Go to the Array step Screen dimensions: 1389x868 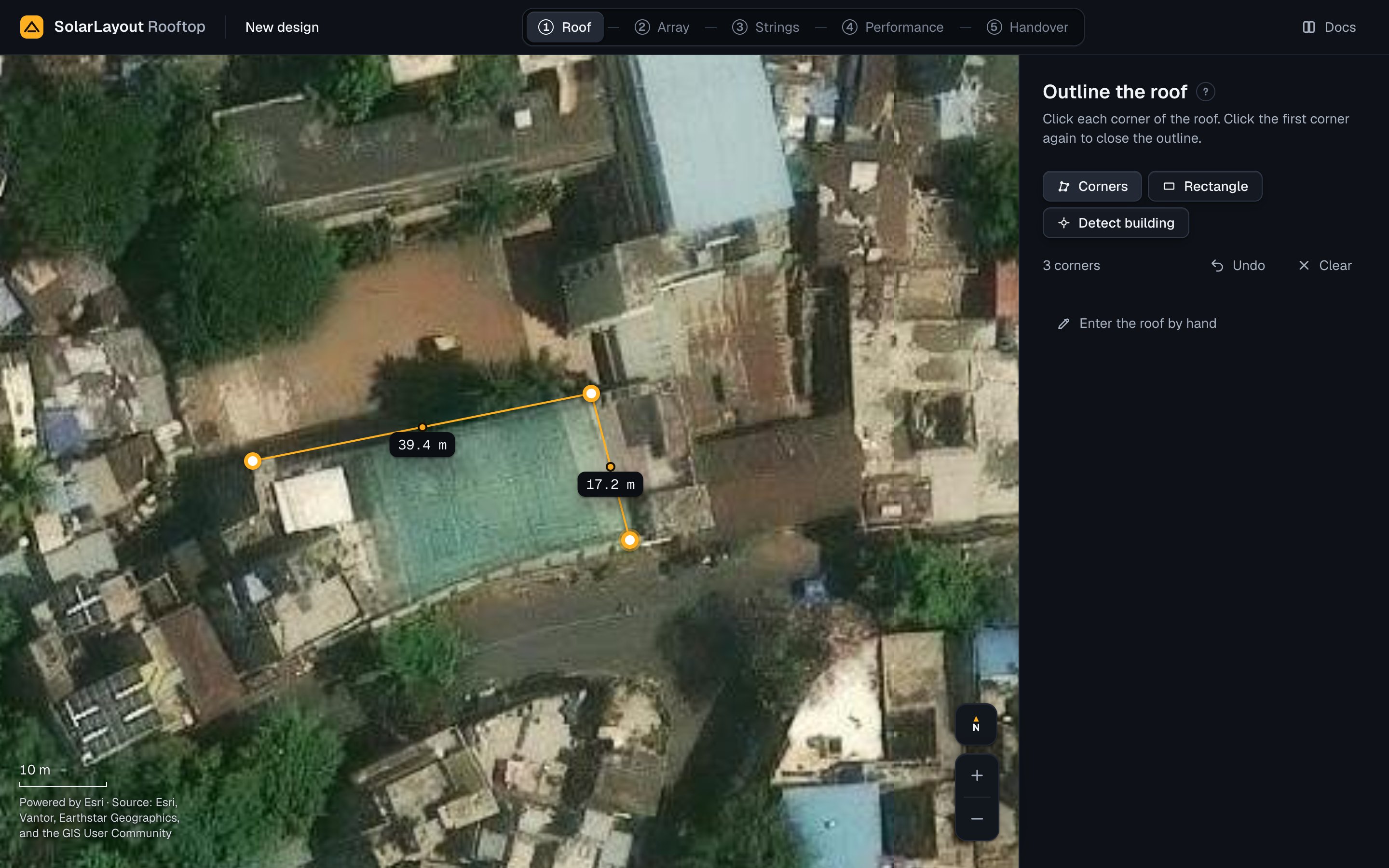tap(662, 27)
